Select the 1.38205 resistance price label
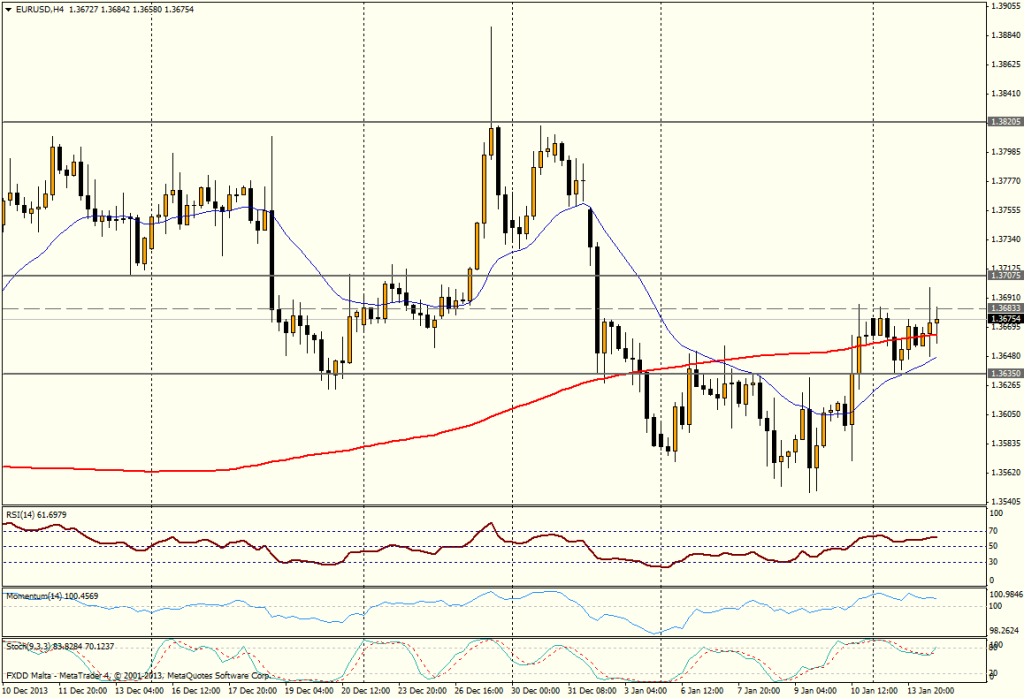 tap(1004, 122)
